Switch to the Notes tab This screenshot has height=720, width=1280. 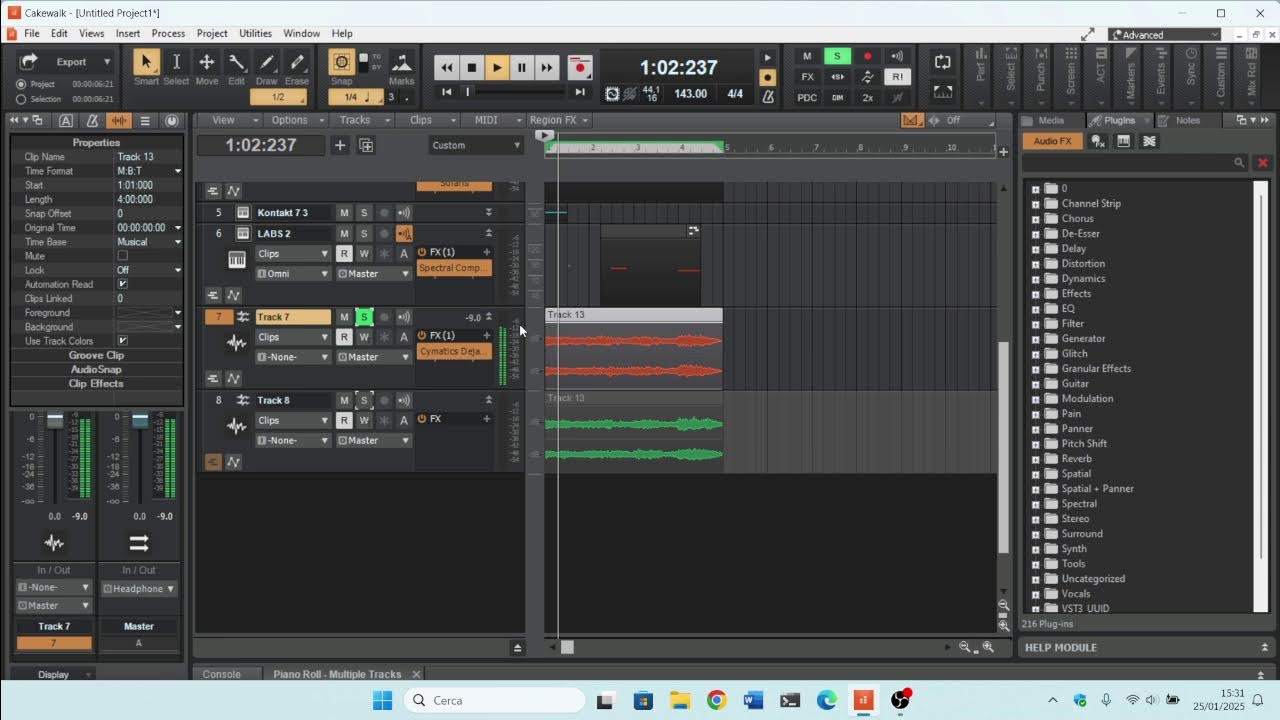[1188, 120]
